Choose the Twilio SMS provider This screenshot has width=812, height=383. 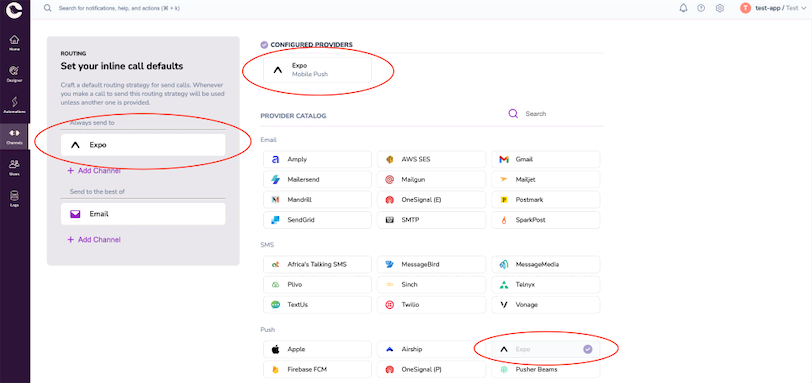click(x=431, y=305)
